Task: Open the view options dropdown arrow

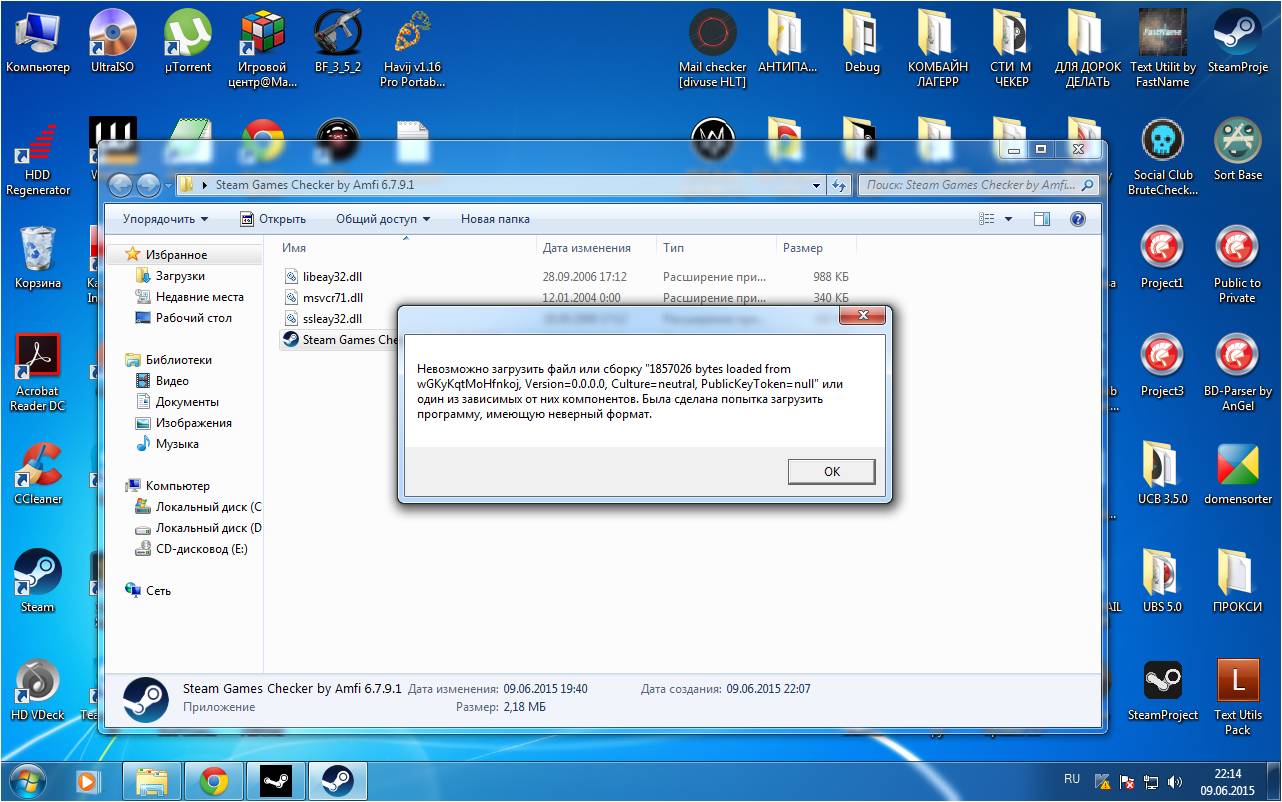Action: tap(1008, 219)
